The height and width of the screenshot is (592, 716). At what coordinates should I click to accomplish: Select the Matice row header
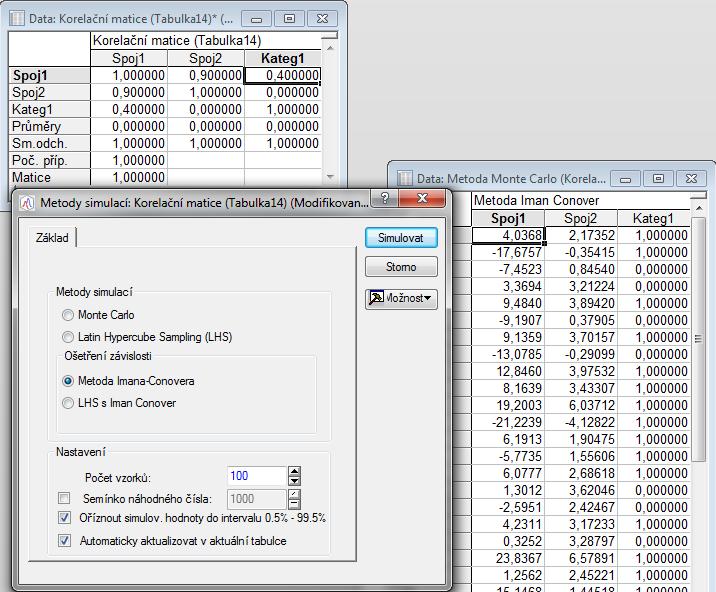pos(49,177)
